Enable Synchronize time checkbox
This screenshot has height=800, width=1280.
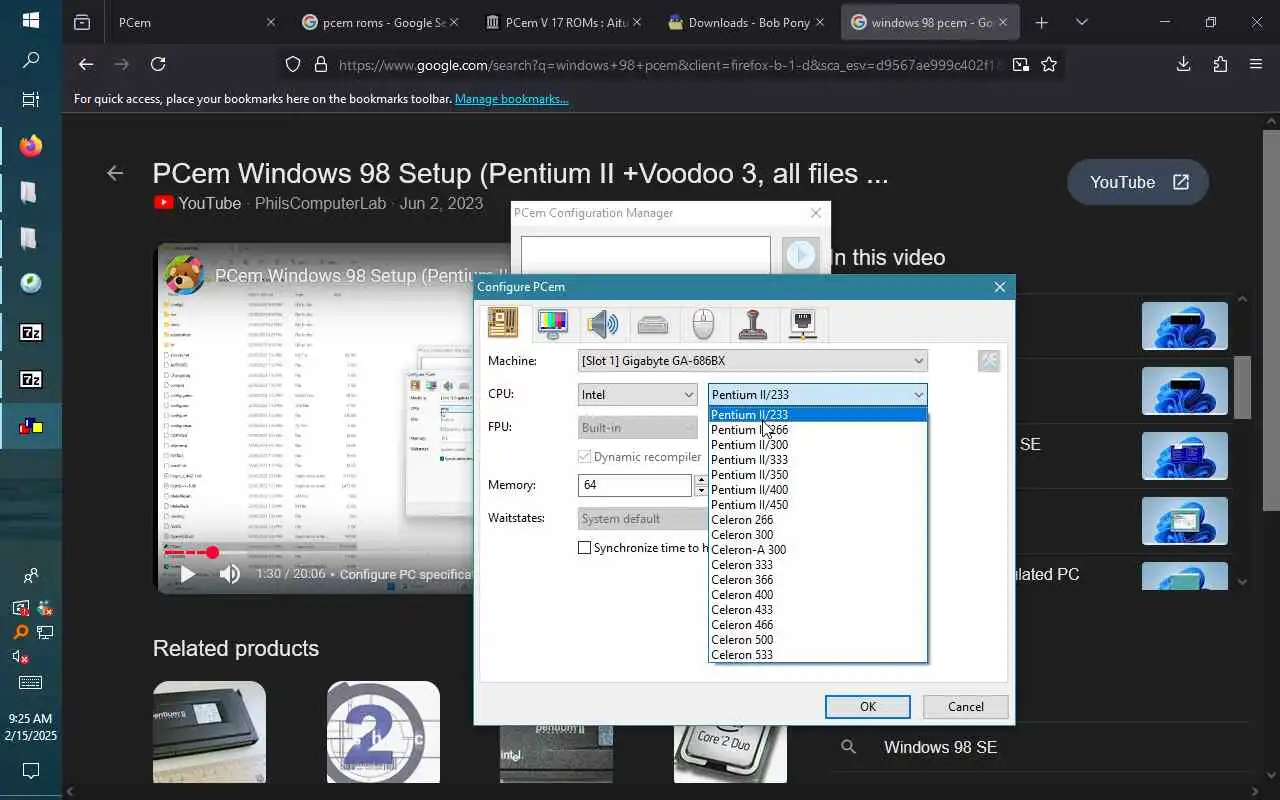click(x=585, y=548)
